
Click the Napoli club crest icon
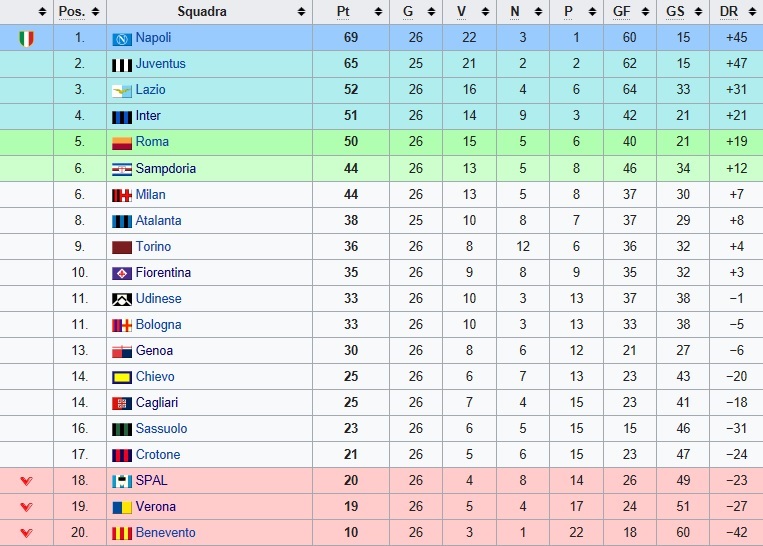(x=122, y=39)
